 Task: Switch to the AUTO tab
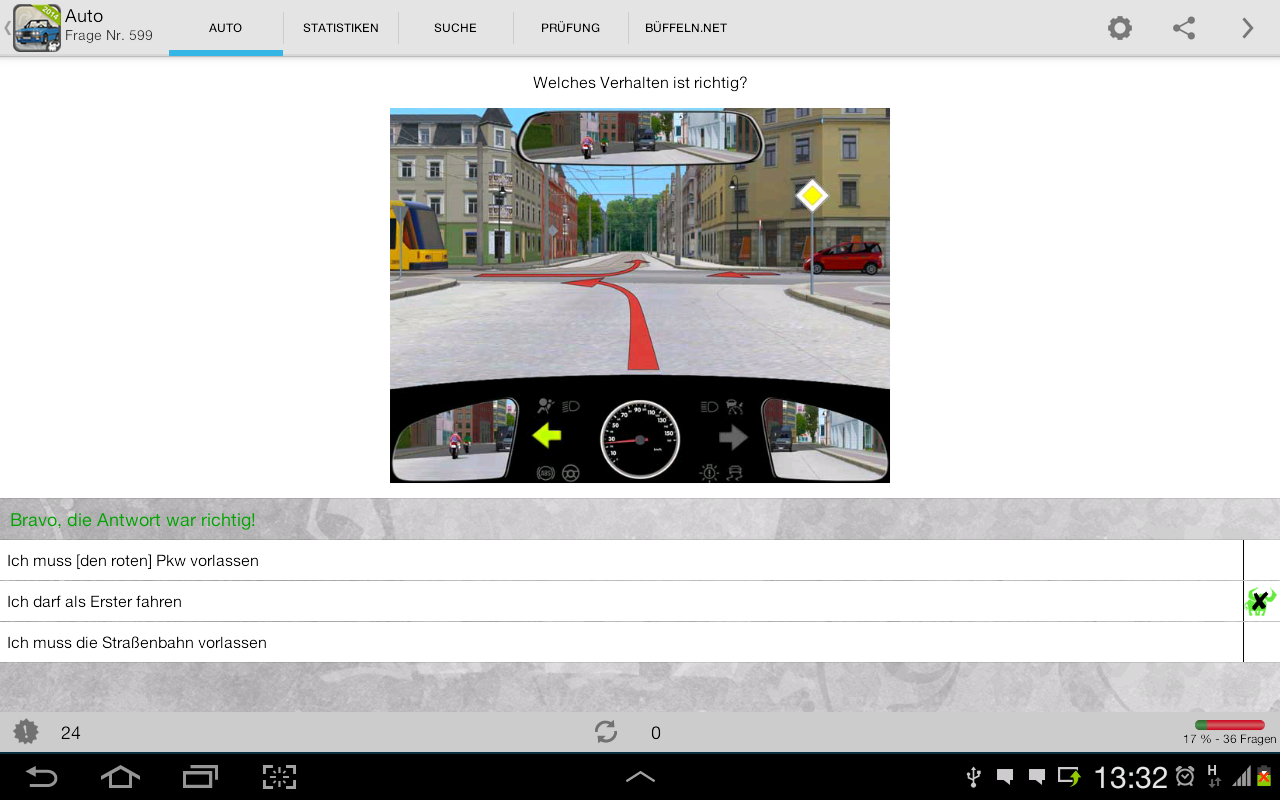(x=226, y=28)
